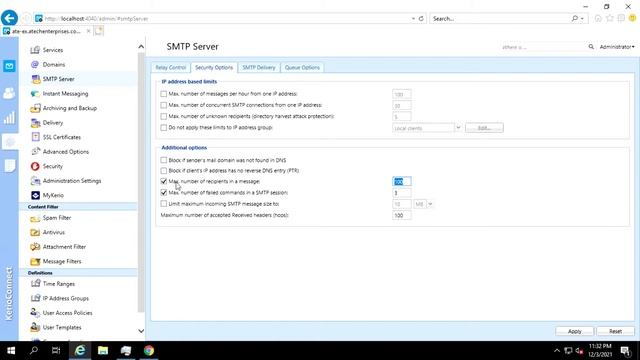This screenshot has height=360, width=640.
Task: Toggle do not apply limits to IP group
Action: click(x=164, y=128)
